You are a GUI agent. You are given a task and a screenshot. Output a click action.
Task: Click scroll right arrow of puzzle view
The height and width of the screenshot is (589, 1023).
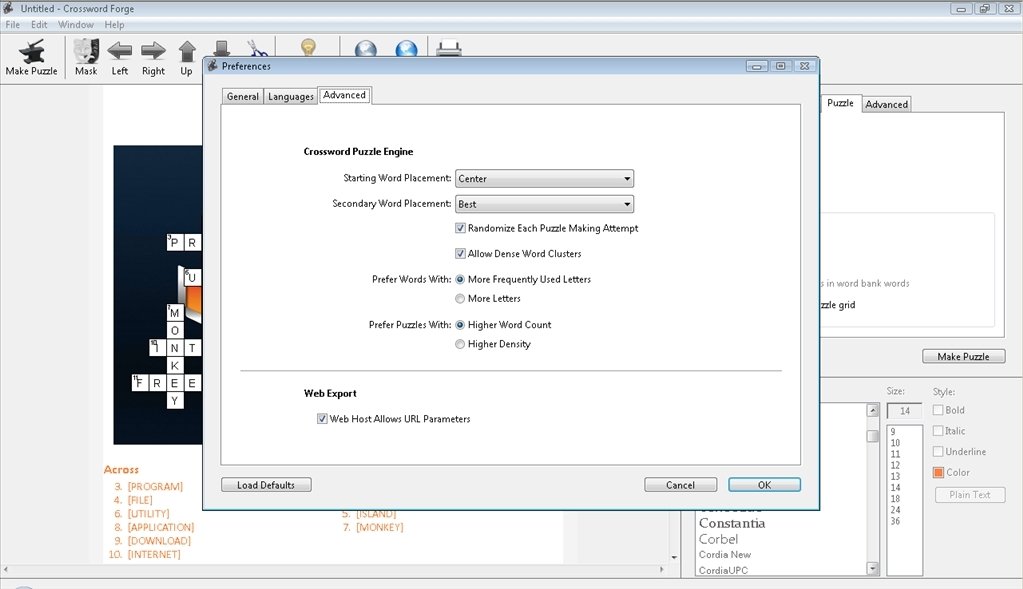[x=662, y=569]
